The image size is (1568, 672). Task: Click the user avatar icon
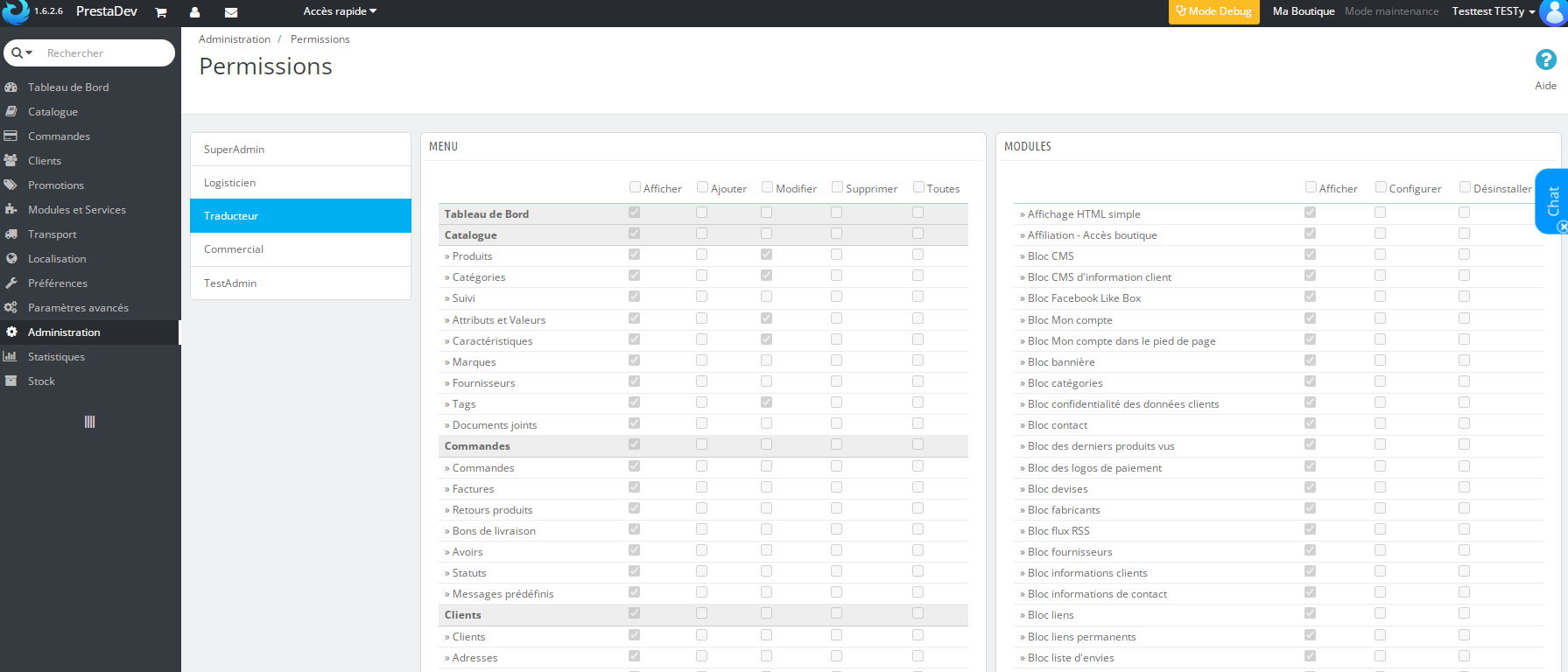pyautogui.click(x=1553, y=13)
